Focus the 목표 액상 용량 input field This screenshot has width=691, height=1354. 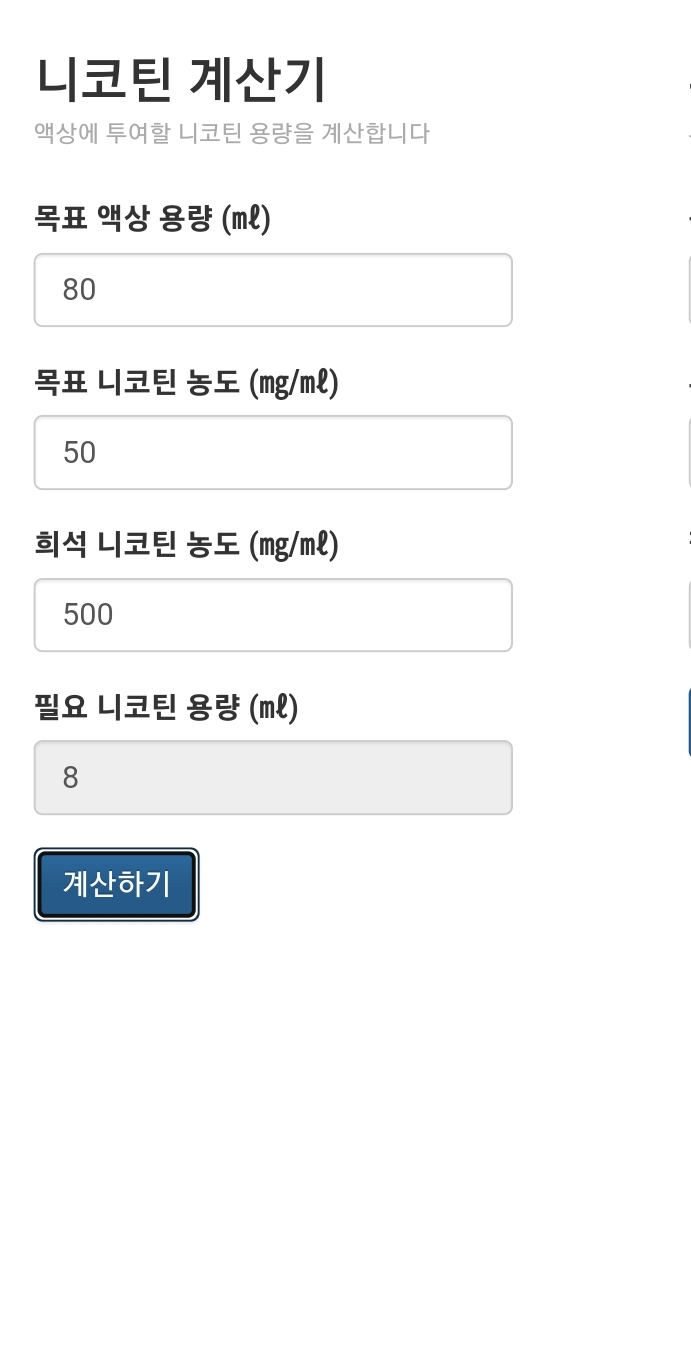click(x=273, y=290)
